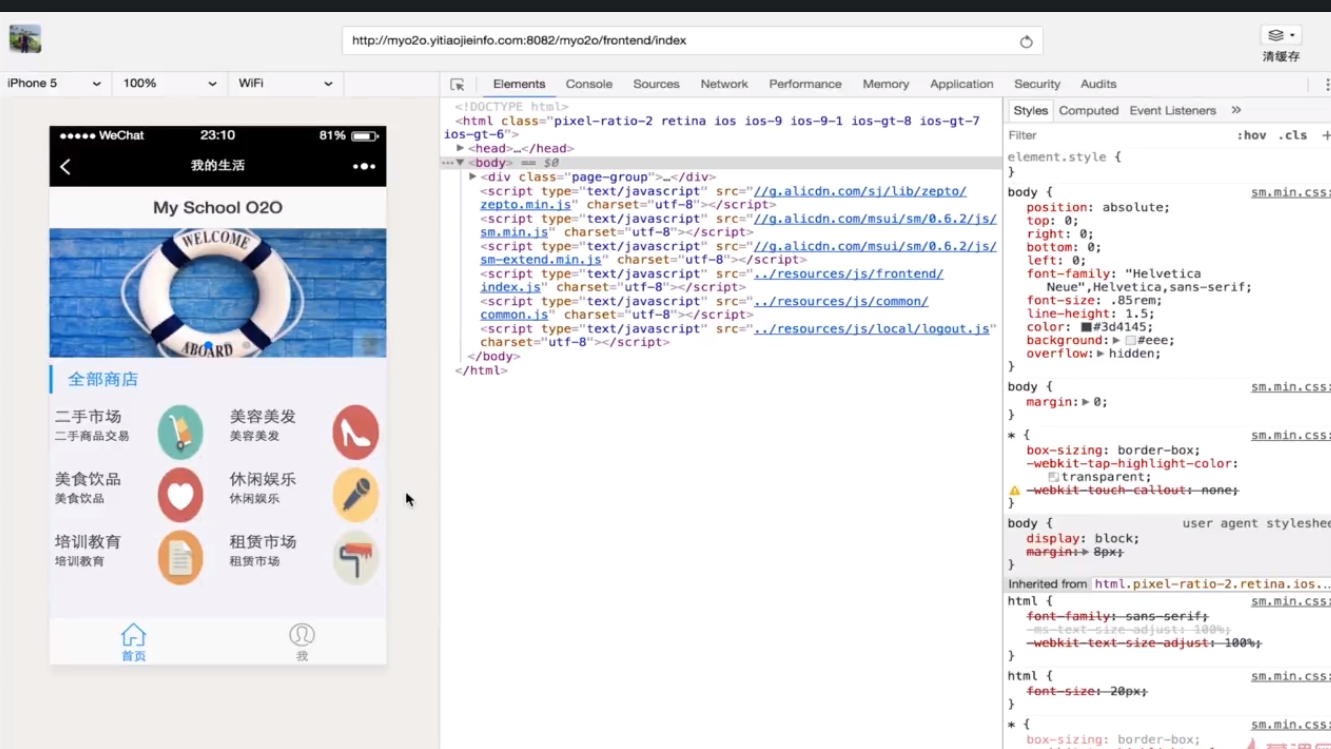The height and width of the screenshot is (749, 1331).
Task: Tap the 首页 home icon in bottom bar
Action: [133, 641]
